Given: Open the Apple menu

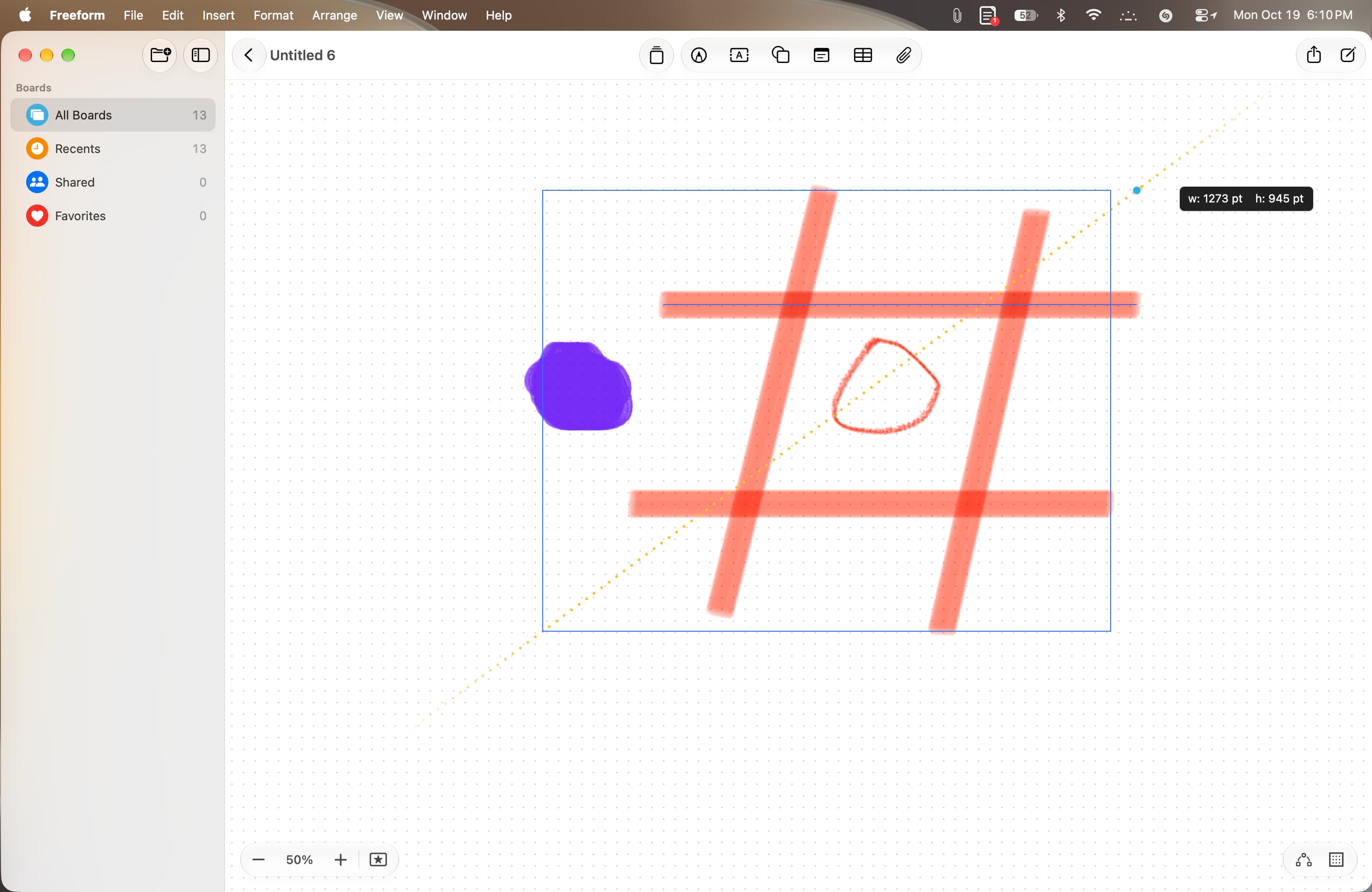Looking at the screenshot, I should (25, 15).
